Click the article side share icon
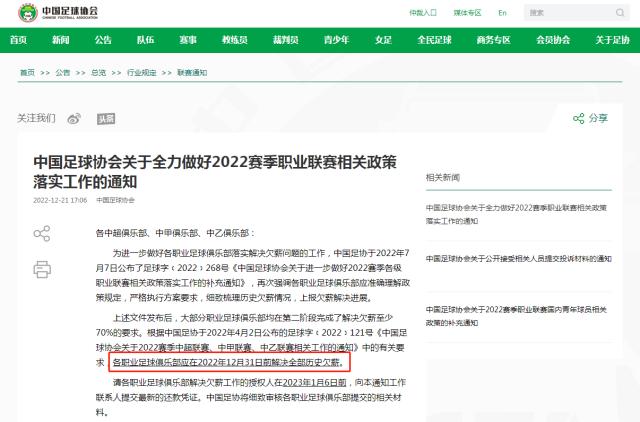Viewport: 640px width, 422px height. click(x=42, y=233)
